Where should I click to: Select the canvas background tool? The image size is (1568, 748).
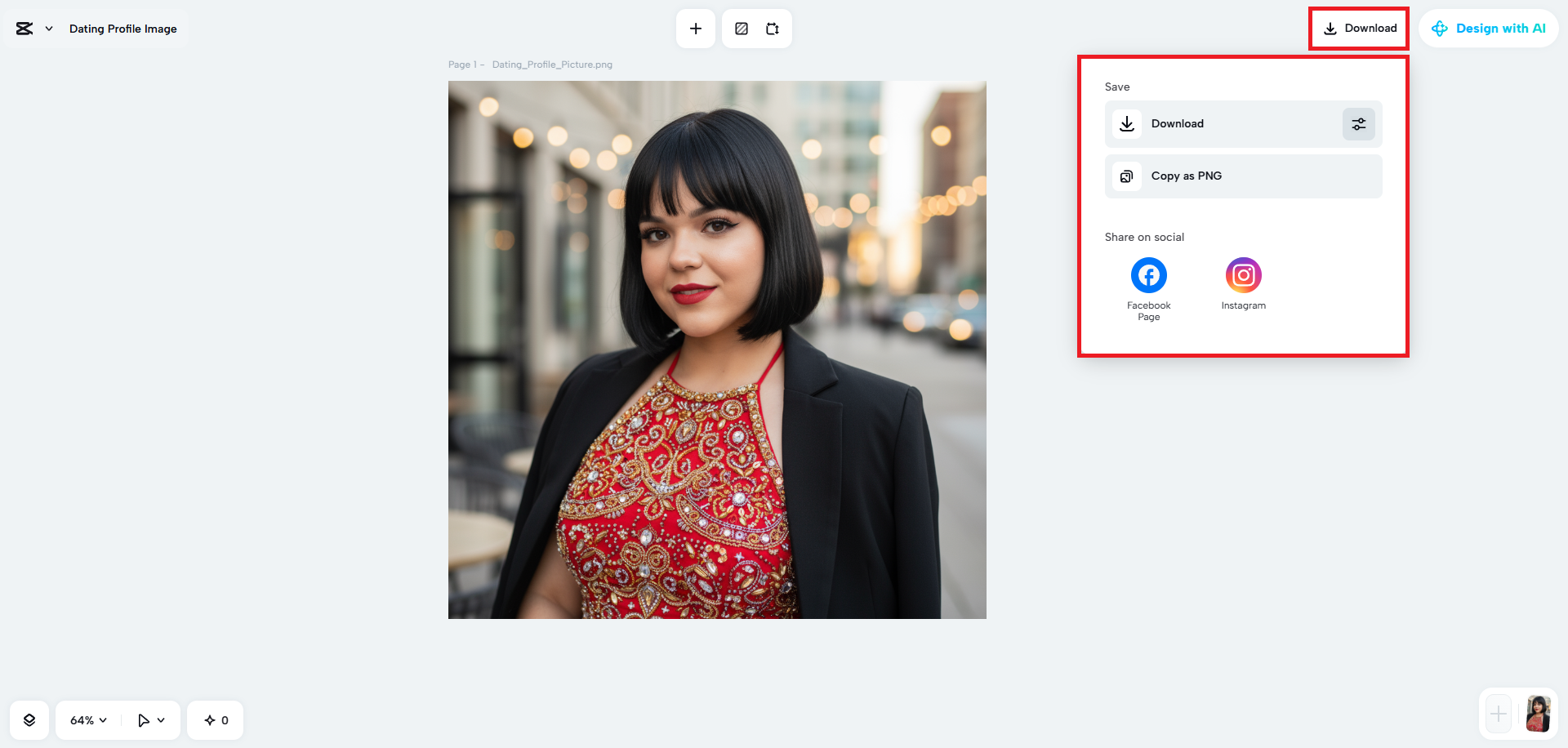point(741,28)
